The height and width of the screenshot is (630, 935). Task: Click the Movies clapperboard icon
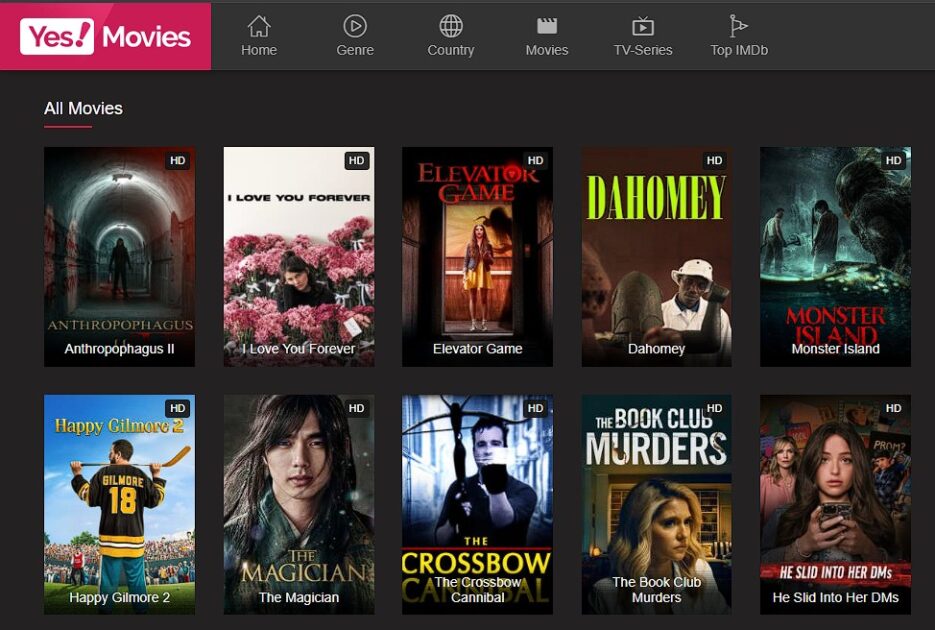(x=547, y=26)
